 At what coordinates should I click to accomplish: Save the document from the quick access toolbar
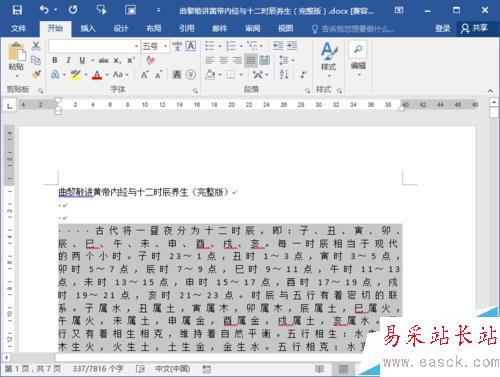pos(17,10)
